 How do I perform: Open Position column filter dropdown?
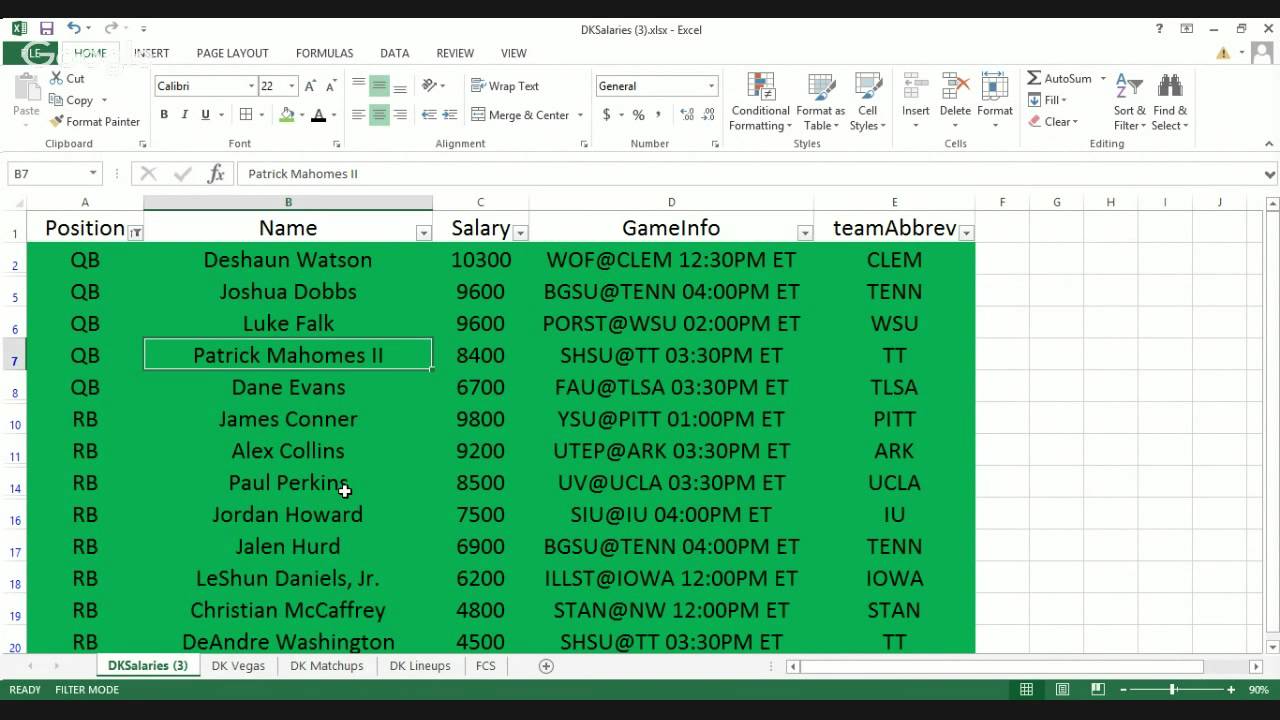click(x=135, y=233)
